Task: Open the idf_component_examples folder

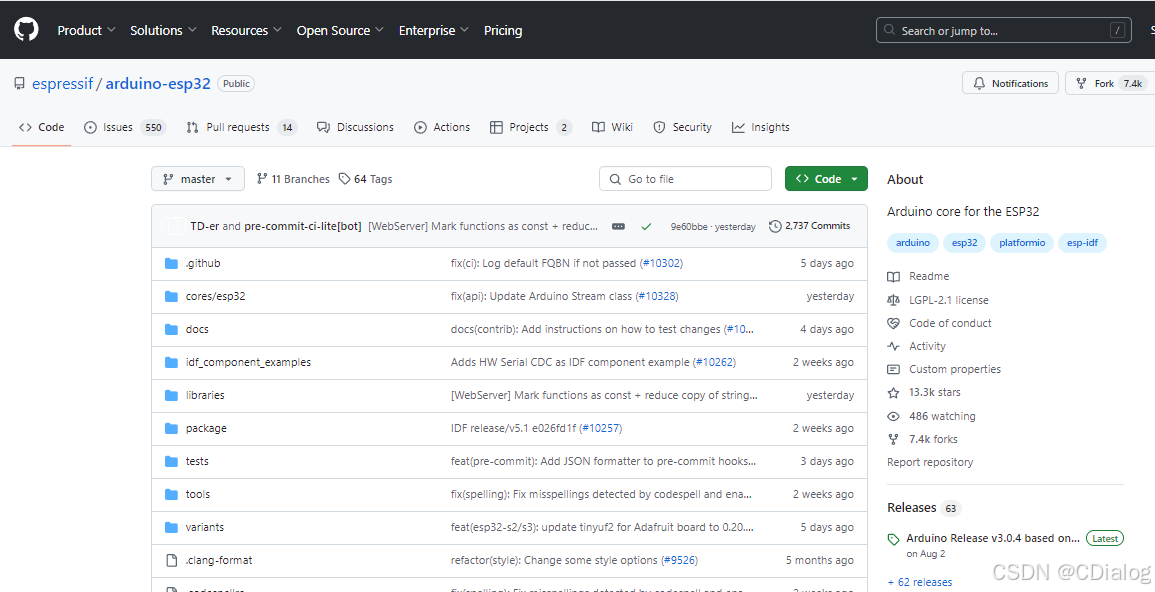Action: tap(248, 362)
